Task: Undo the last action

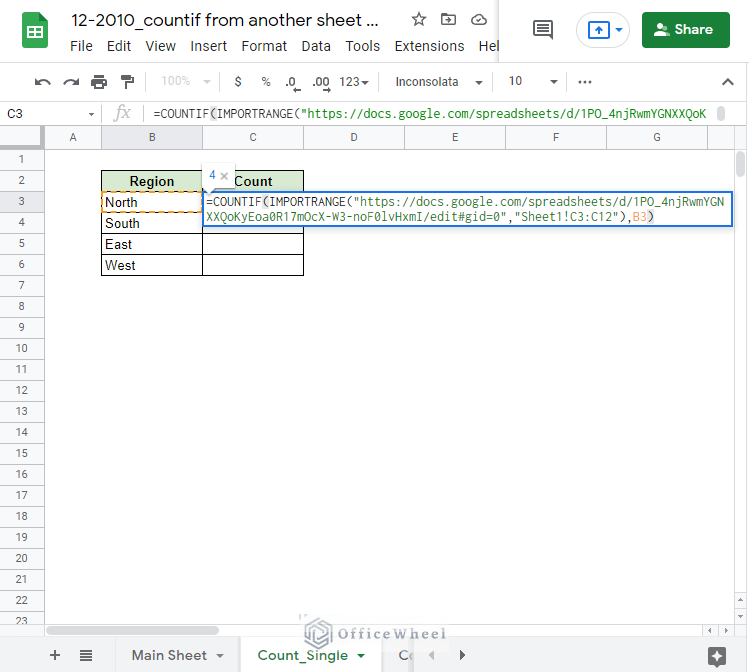Action: coord(43,82)
